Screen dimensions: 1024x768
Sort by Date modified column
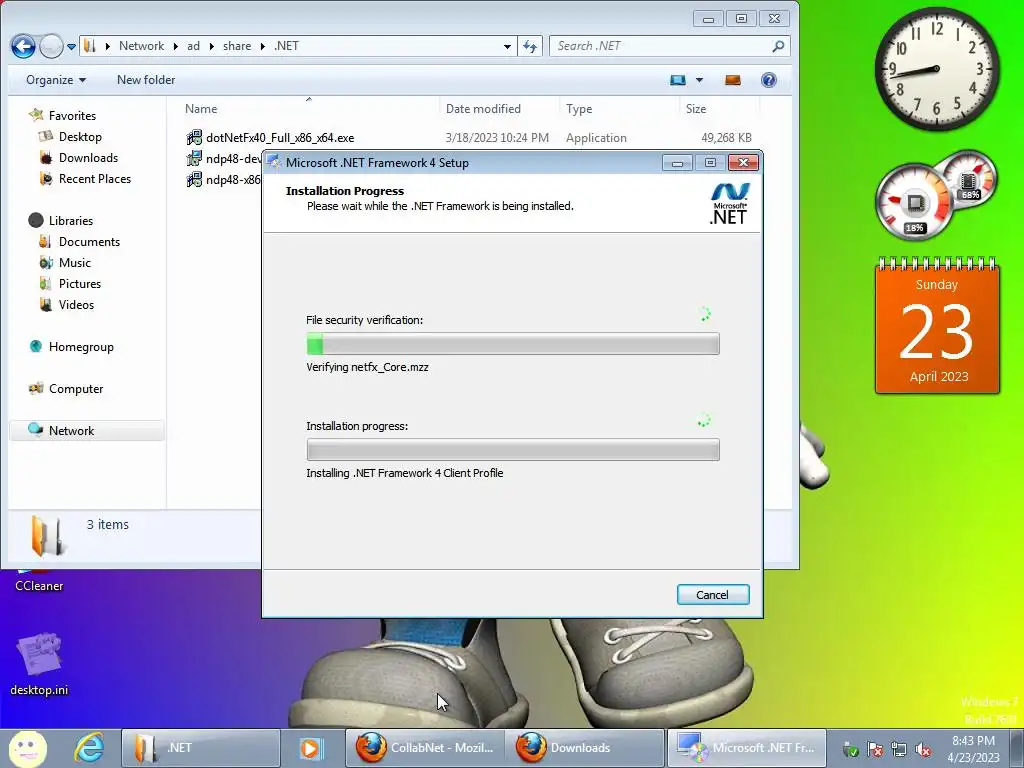[x=483, y=108]
